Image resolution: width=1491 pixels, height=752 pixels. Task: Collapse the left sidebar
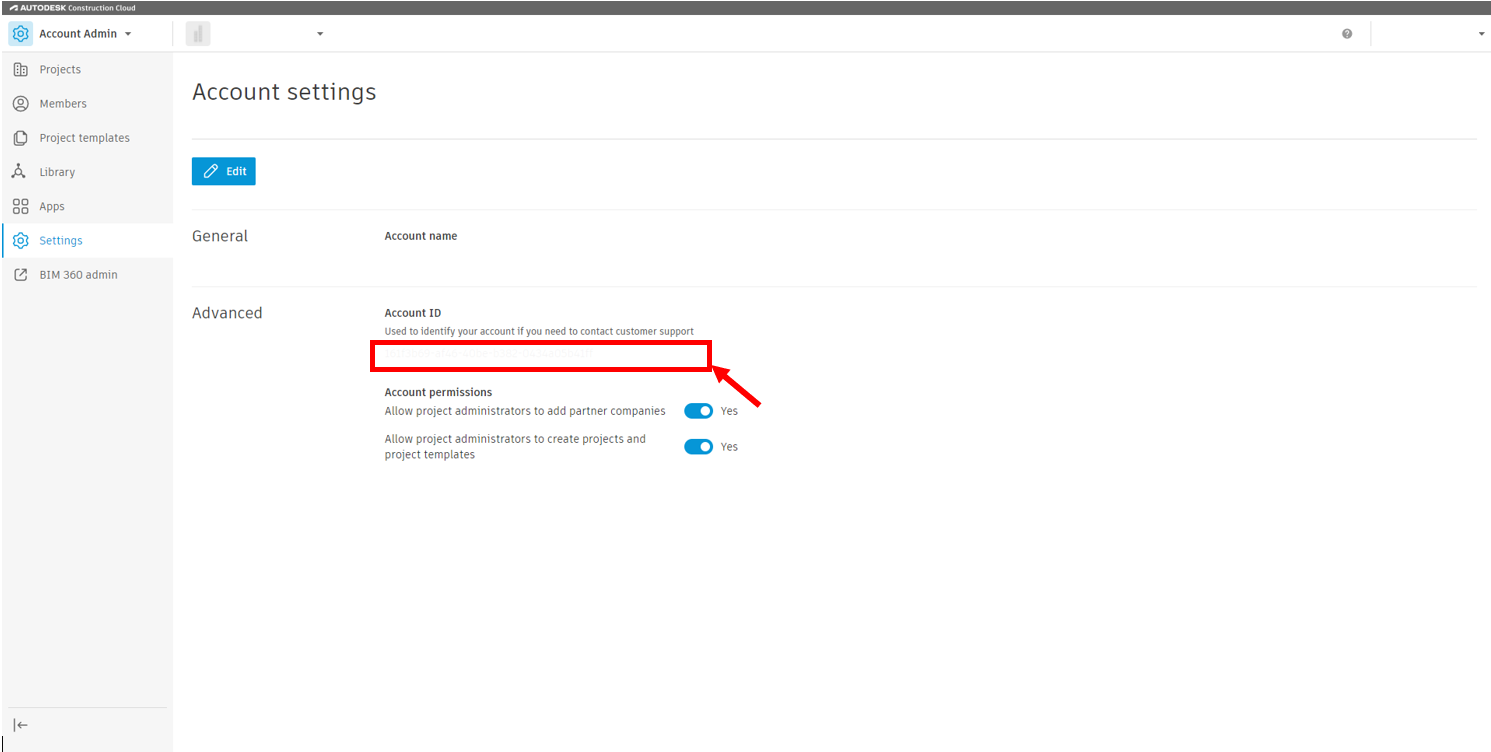20,724
